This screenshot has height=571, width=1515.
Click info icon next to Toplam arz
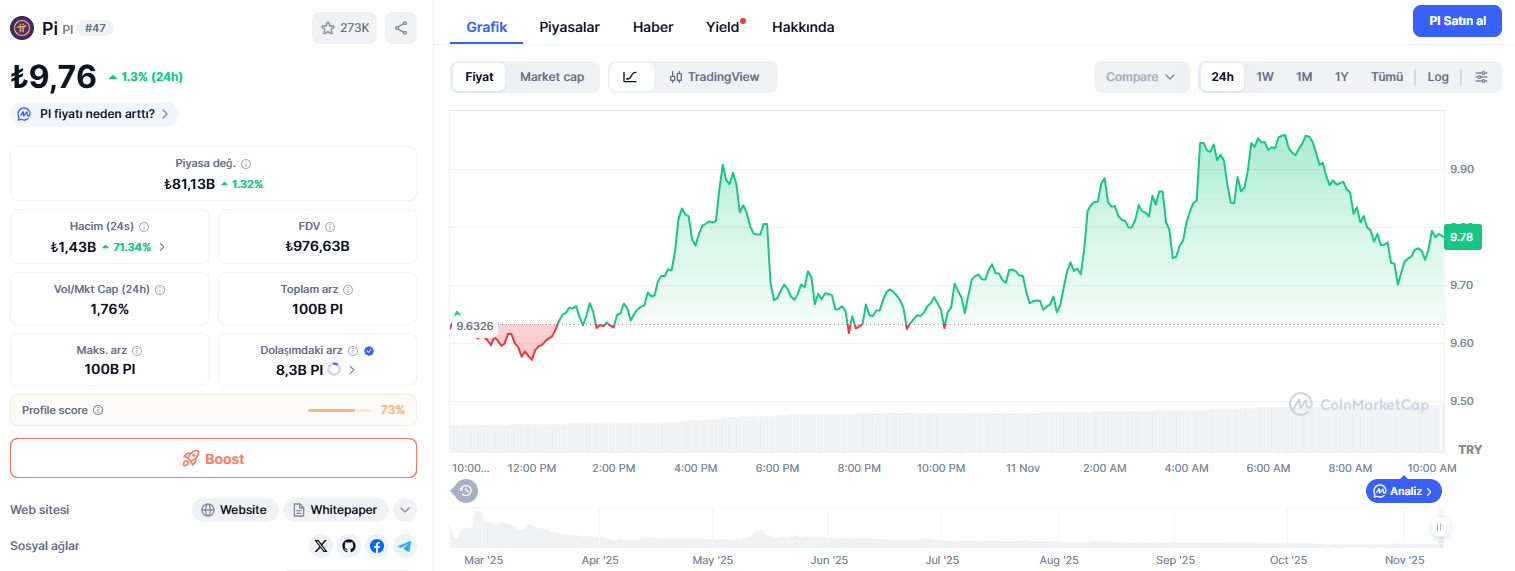point(348,289)
